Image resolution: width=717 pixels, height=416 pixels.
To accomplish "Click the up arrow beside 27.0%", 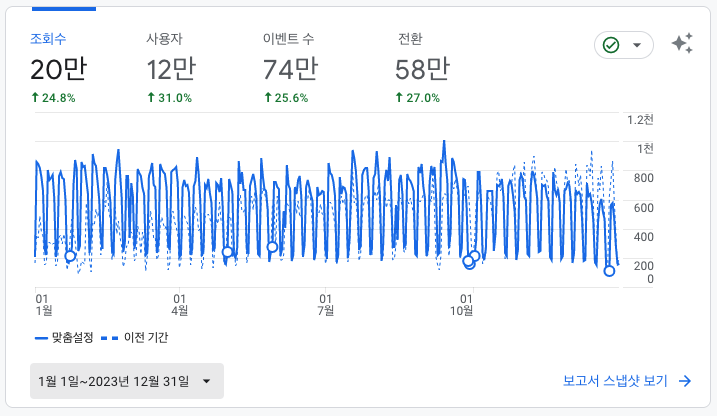I will pyautogui.click(x=400, y=98).
